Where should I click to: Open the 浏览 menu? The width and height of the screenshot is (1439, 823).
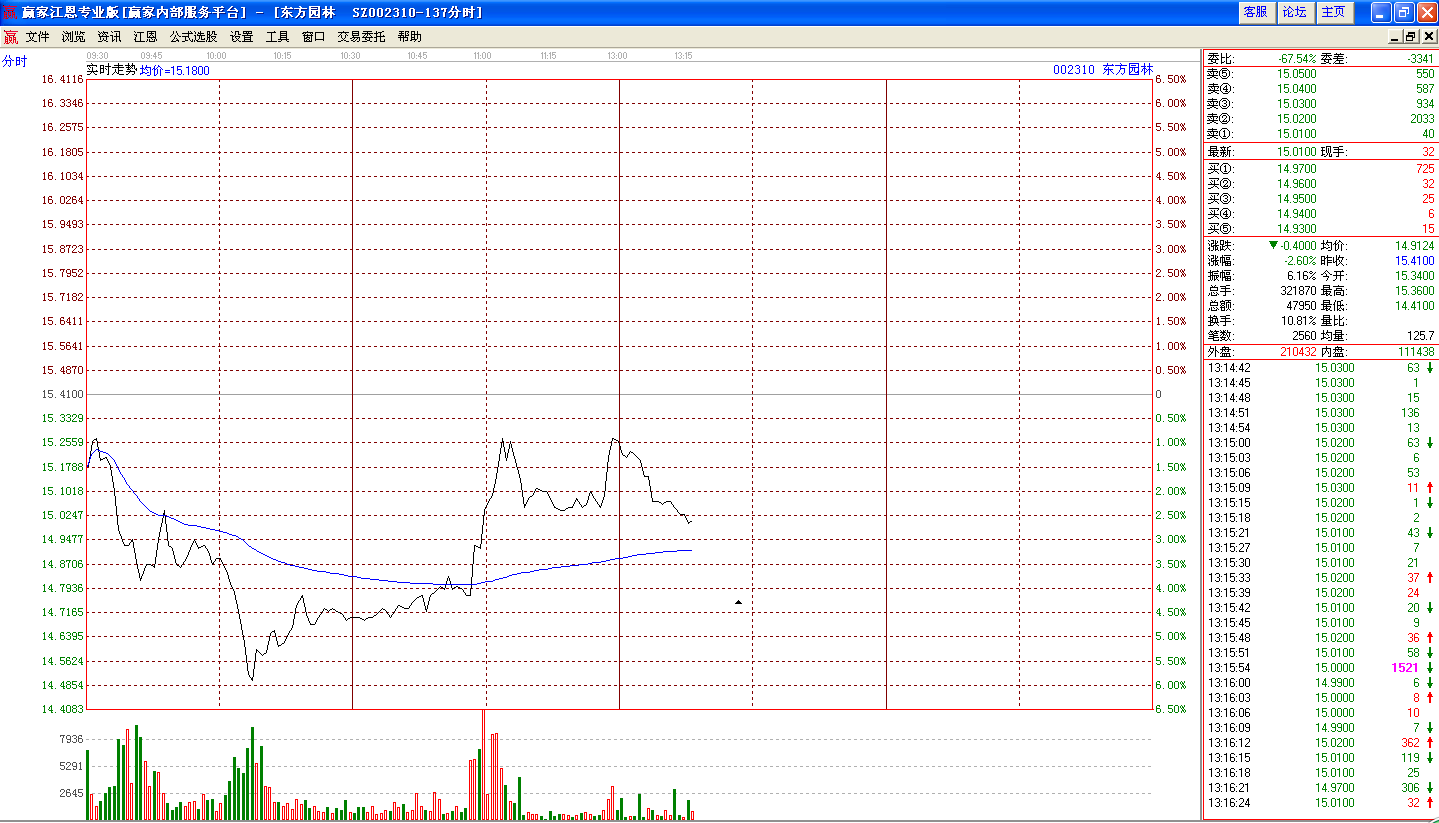(x=73, y=37)
